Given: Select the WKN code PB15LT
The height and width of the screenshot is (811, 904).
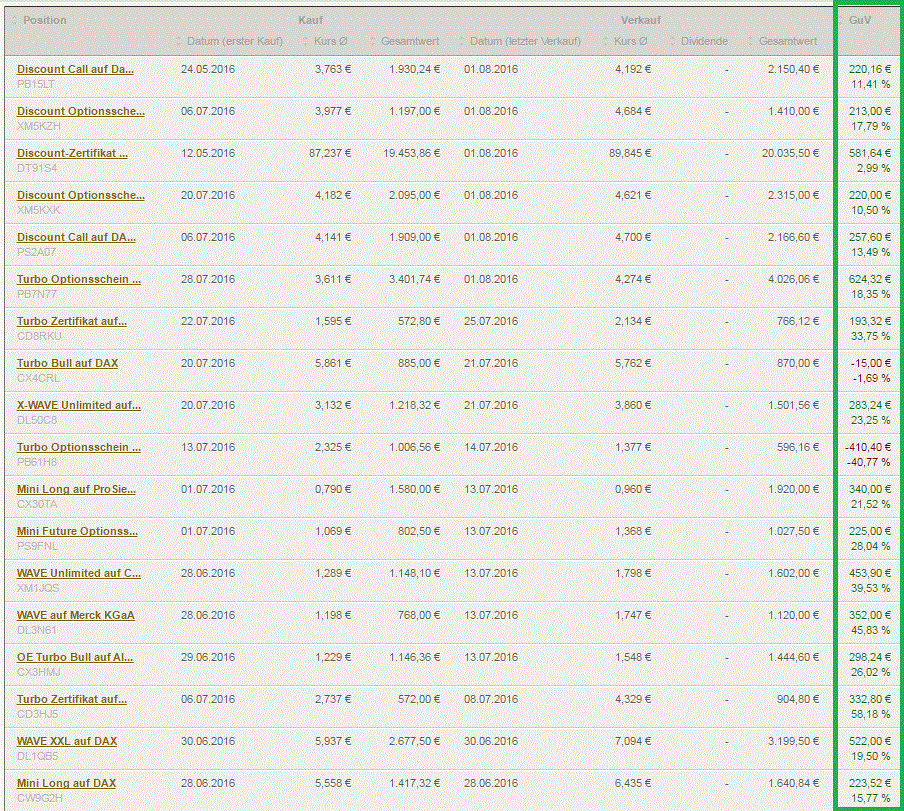Looking at the screenshot, I should pyautogui.click(x=36, y=84).
